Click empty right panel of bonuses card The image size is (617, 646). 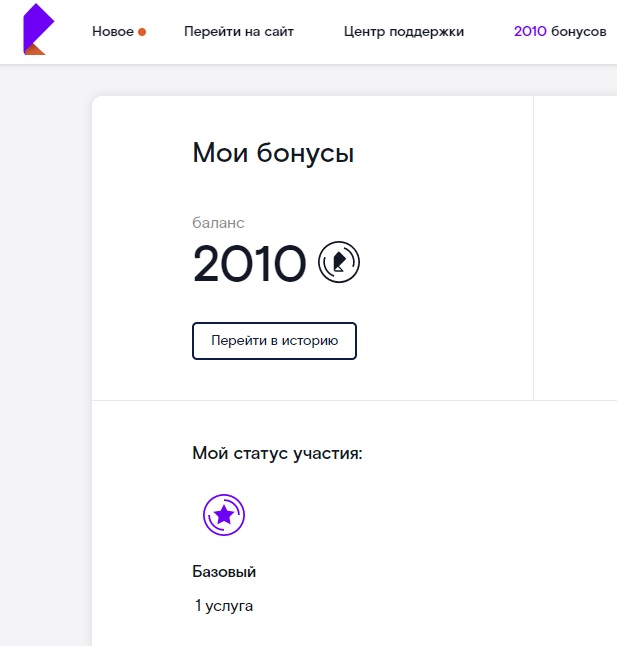pos(575,247)
